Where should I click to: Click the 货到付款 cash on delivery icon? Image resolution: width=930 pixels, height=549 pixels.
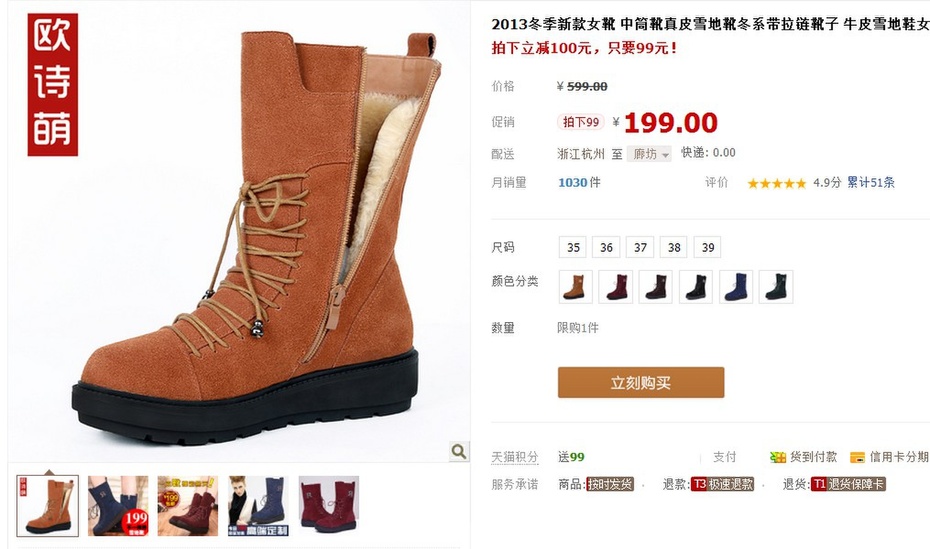point(778,457)
